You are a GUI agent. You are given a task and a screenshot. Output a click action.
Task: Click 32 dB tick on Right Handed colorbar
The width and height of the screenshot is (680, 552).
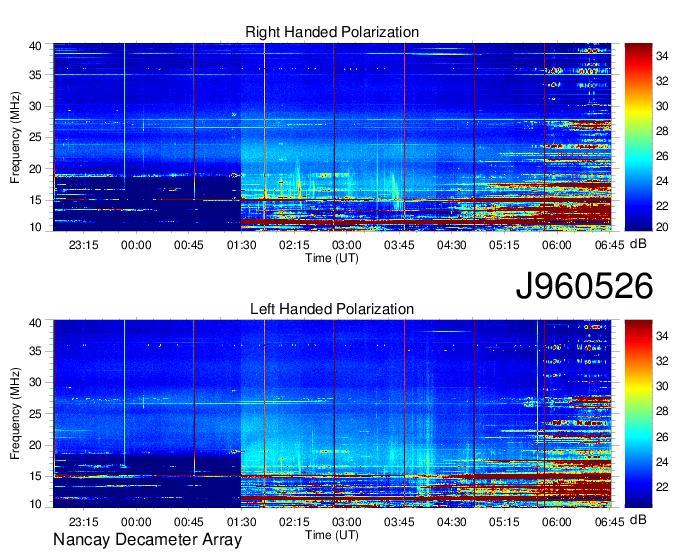662,81
